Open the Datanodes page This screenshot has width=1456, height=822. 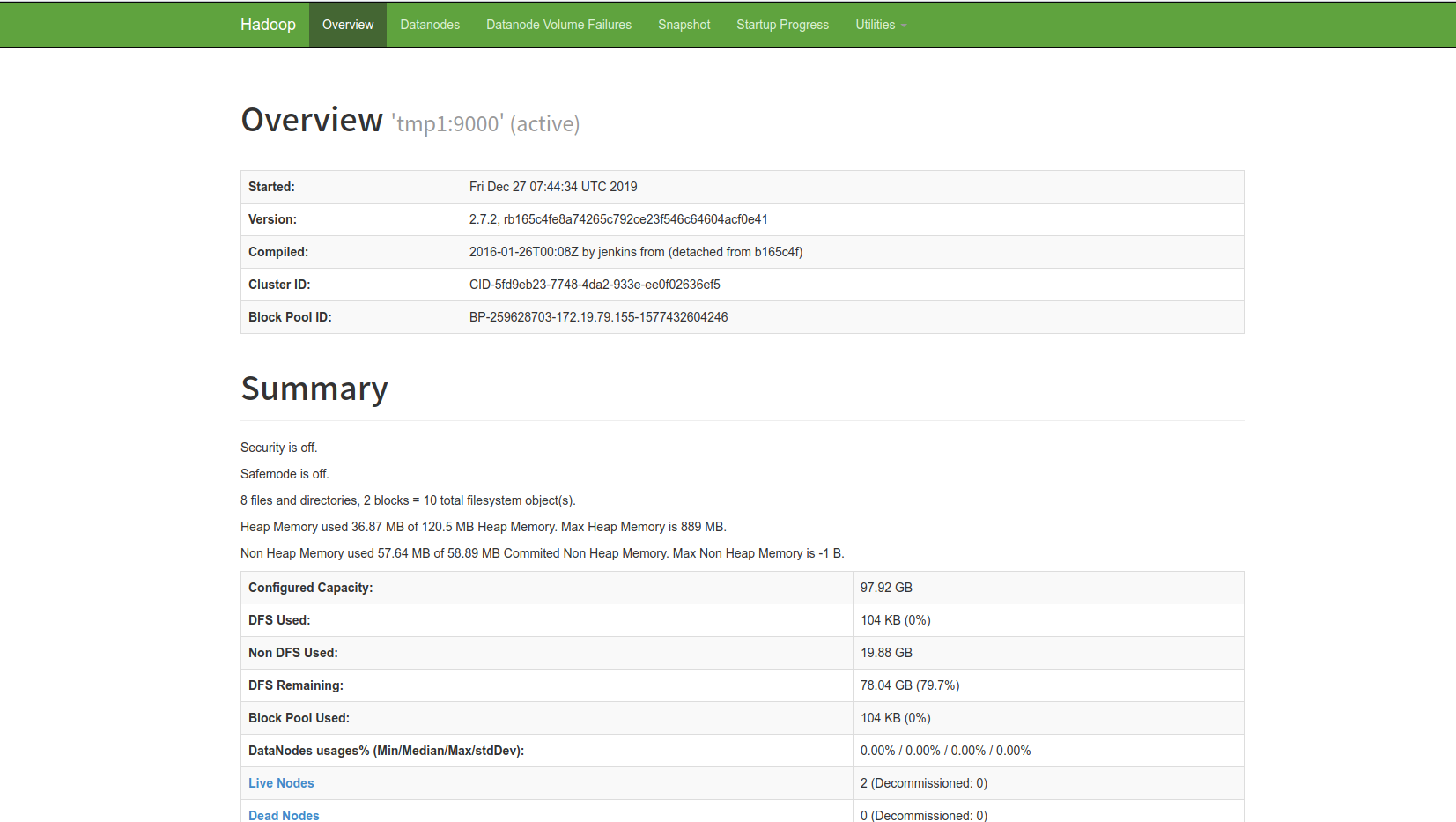point(430,24)
